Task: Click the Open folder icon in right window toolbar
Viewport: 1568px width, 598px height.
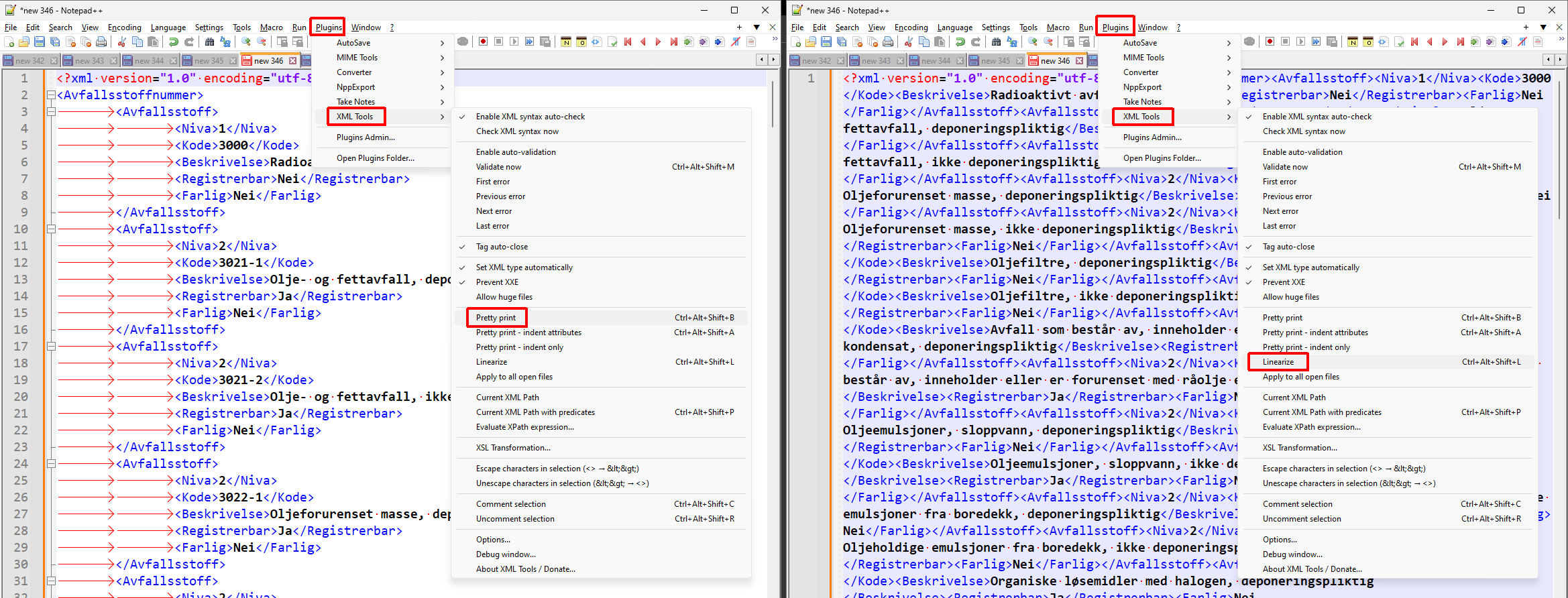Action: coord(811,42)
